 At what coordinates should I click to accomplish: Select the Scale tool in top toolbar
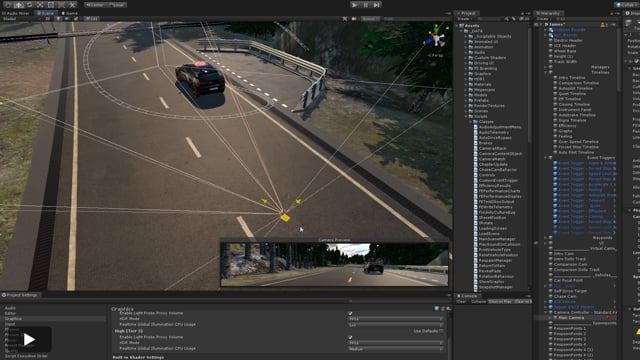coord(40,5)
